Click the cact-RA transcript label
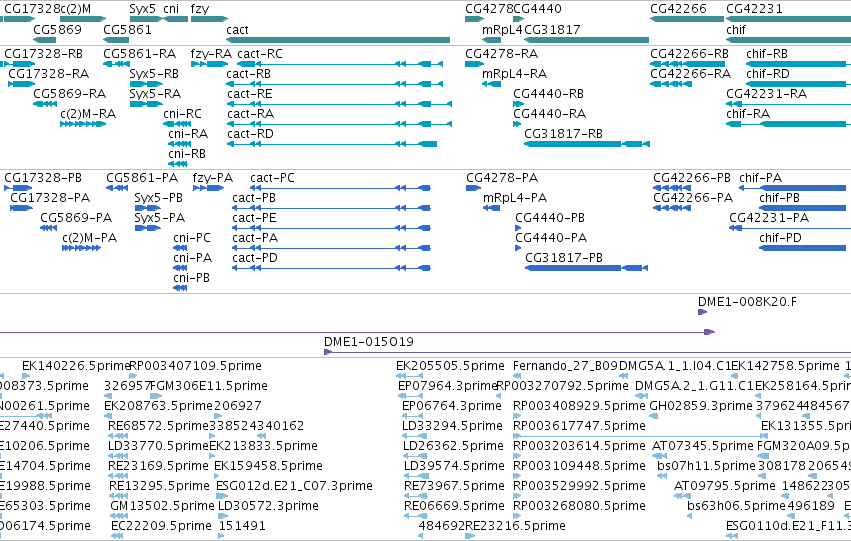This screenshot has width=851, height=541. click(x=251, y=114)
